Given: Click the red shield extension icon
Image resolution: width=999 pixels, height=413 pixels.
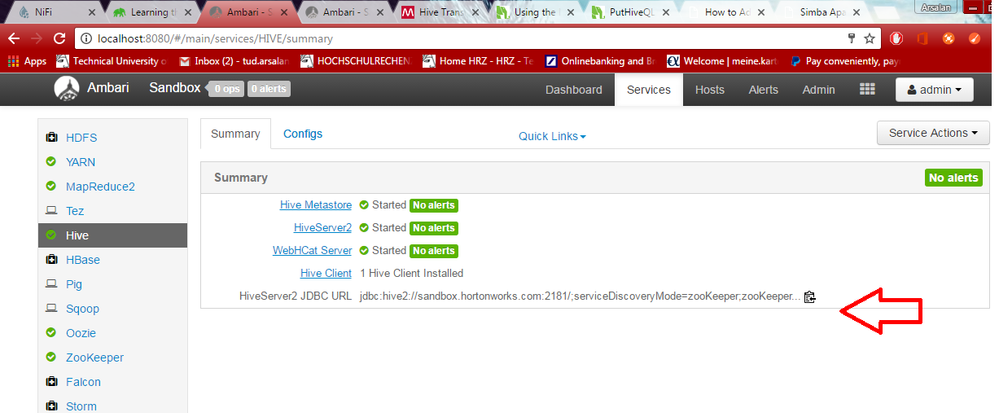Looking at the screenshot, I should (x=896, y=39).
